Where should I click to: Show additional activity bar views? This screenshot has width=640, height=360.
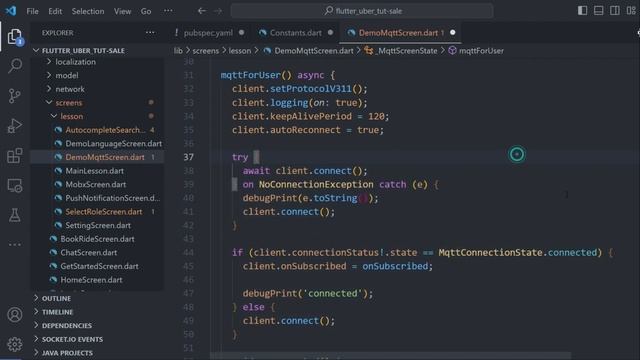pyautogui.click(x=15, y=245)
